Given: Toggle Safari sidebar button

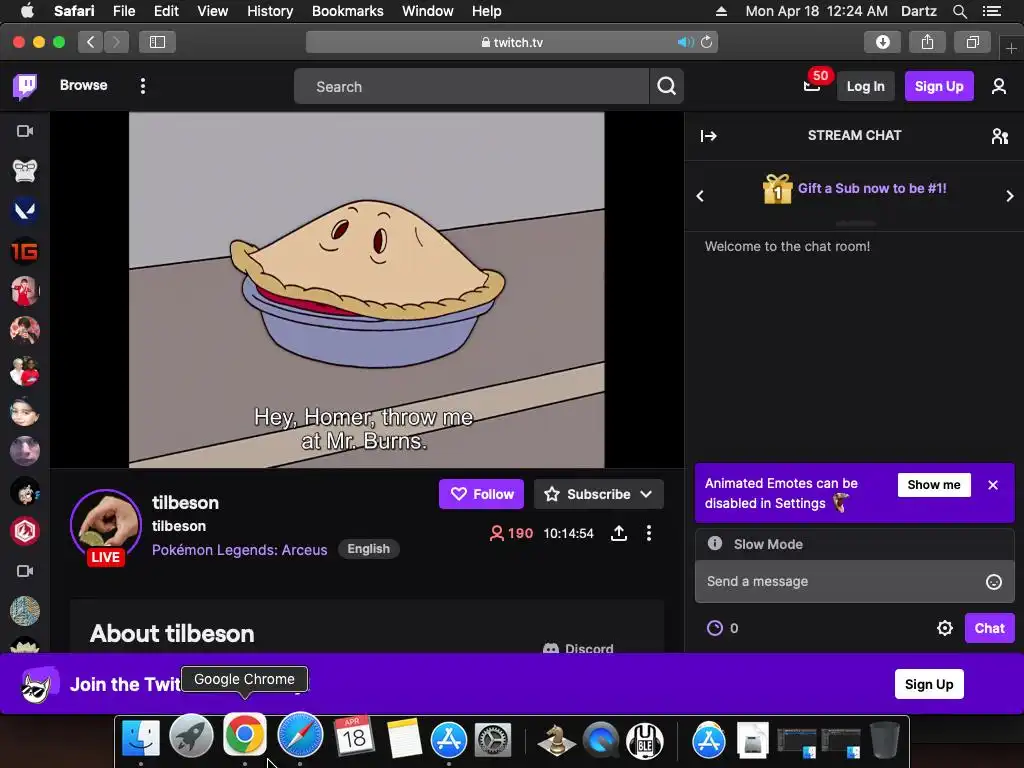Looking at the screenshot, I should point(157,42).
